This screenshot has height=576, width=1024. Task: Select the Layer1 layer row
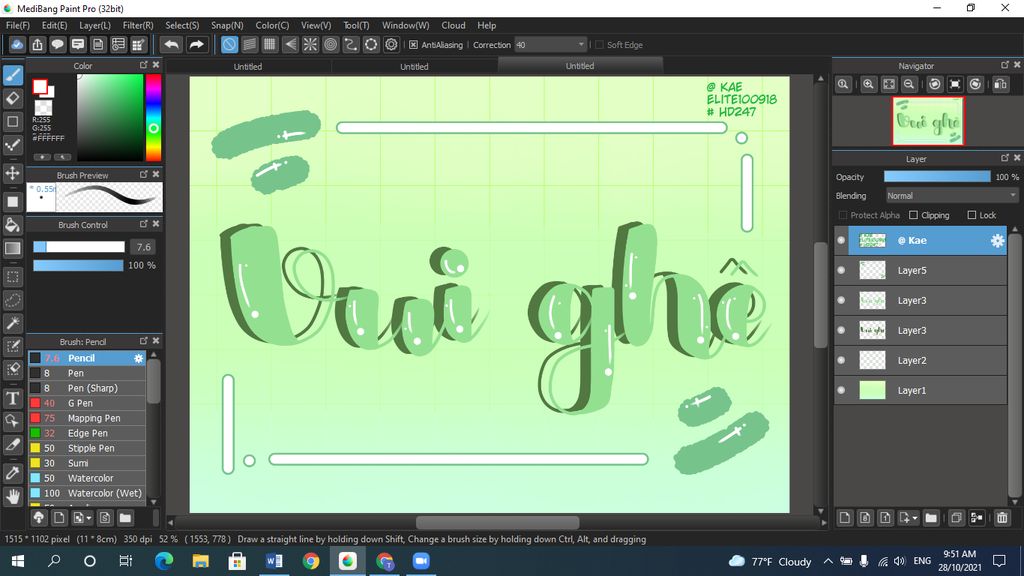coord(921,391)
